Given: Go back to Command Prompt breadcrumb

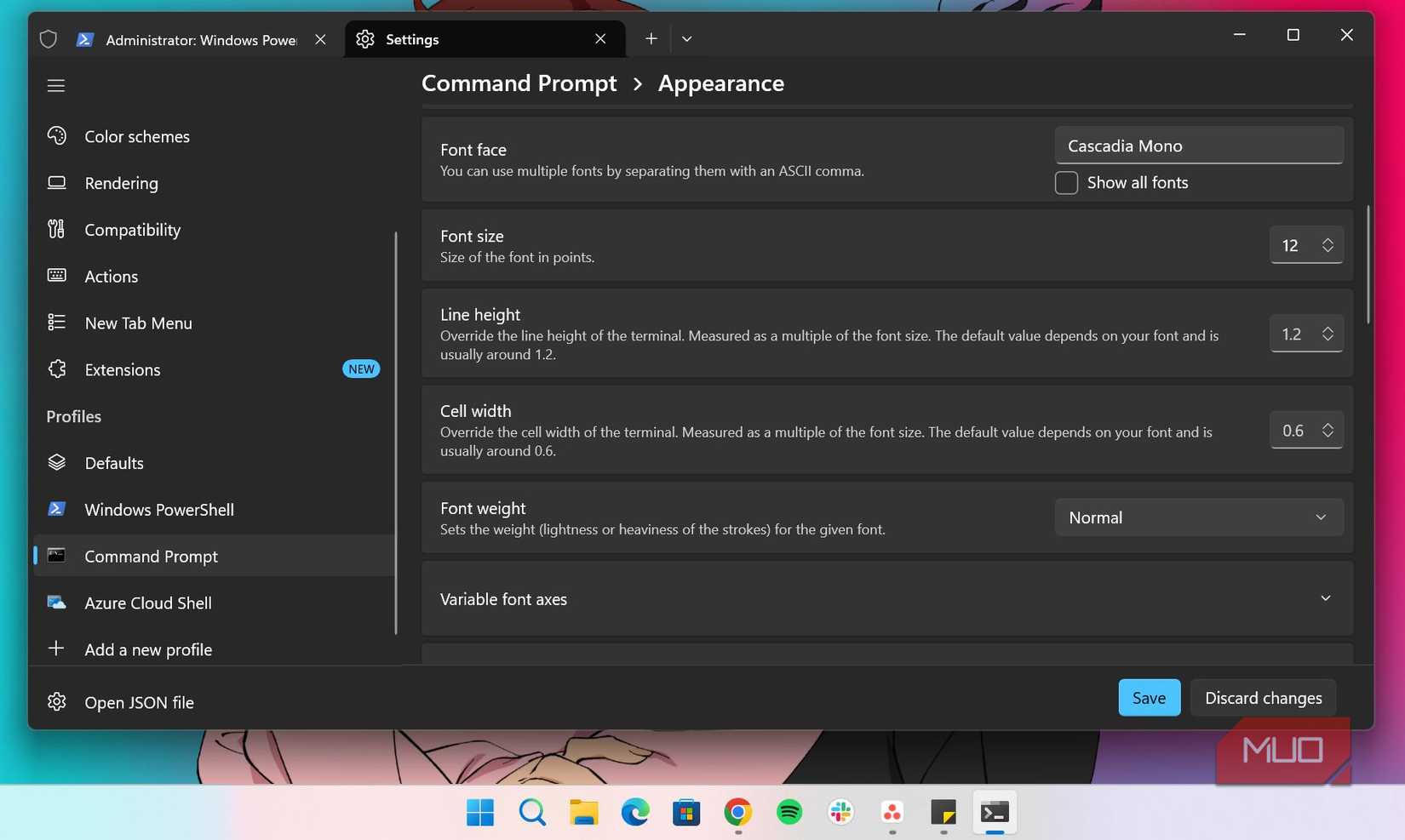Looking at the screenshot, I should coord(519,83).
